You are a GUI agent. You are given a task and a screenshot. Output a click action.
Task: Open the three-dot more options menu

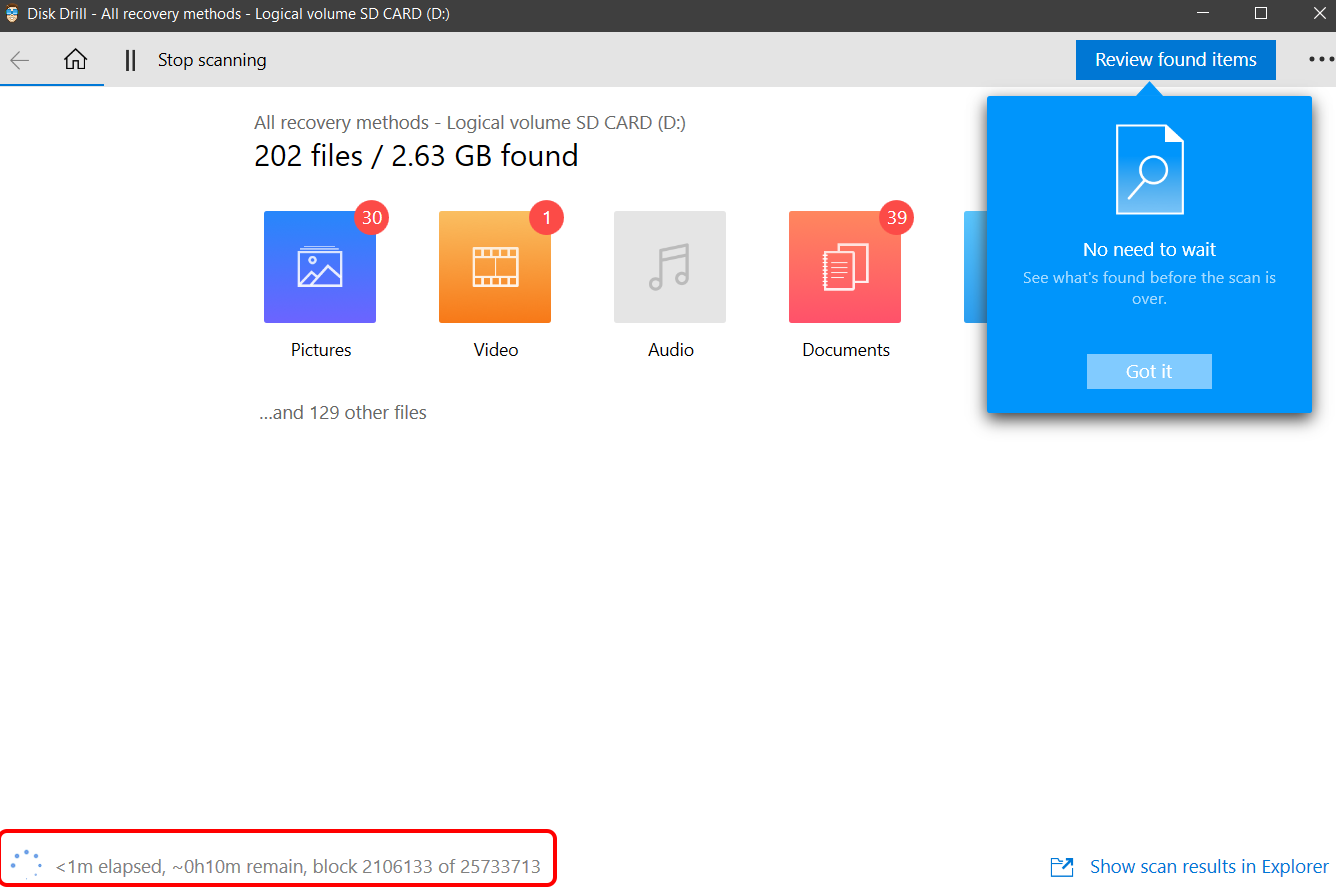[1321, 60]
